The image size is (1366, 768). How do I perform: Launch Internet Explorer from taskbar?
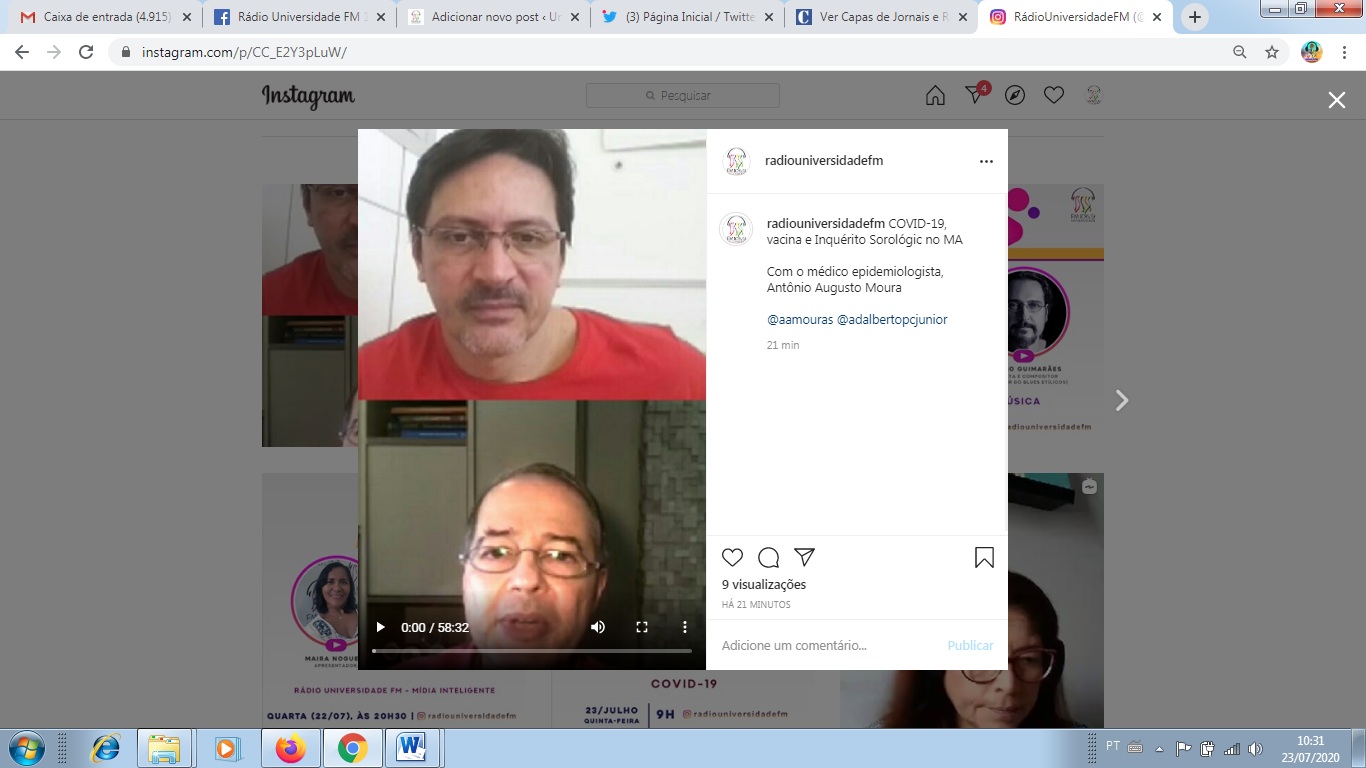coord(105,748)
